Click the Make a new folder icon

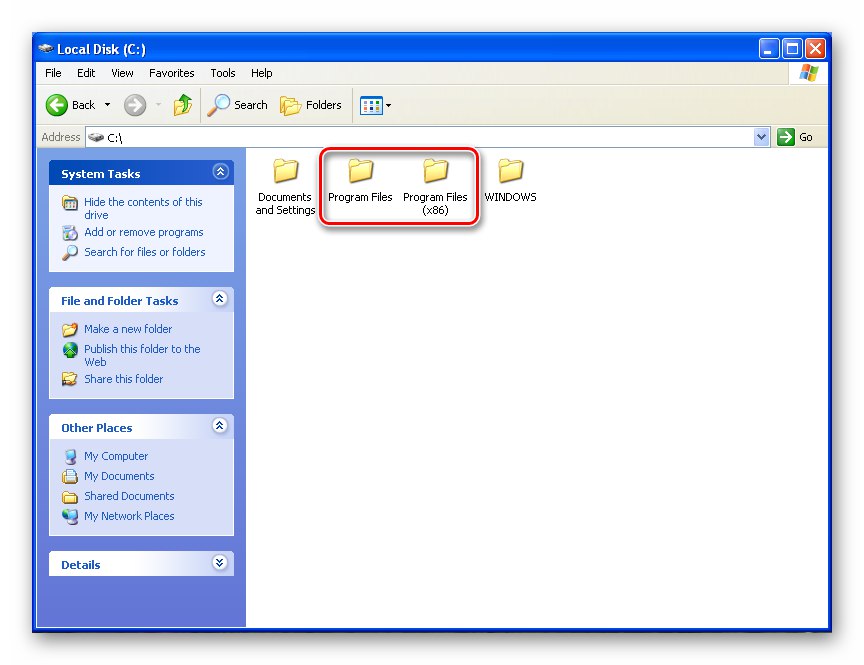pyautogui.click(x=70, y=329)
